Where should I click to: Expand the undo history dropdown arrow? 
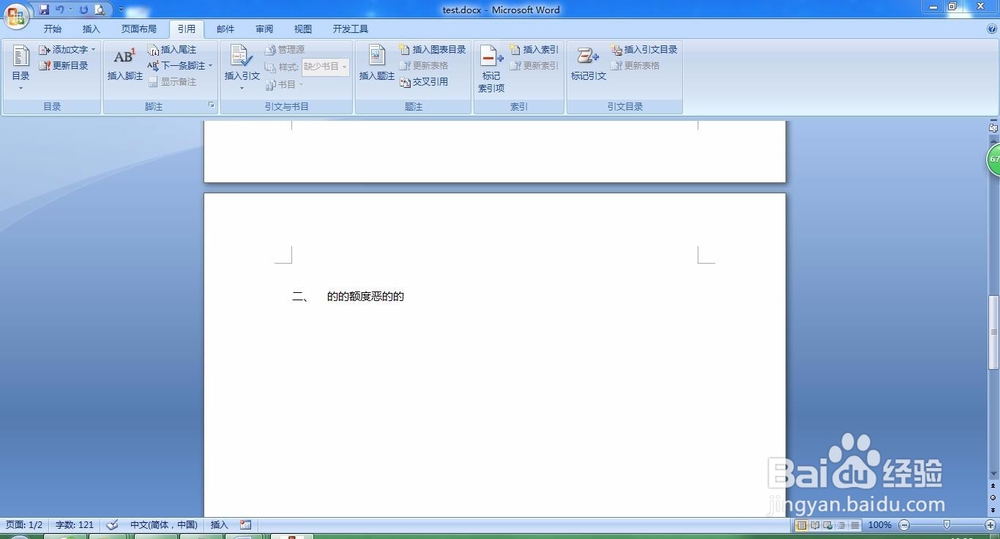tap(70, 10)
